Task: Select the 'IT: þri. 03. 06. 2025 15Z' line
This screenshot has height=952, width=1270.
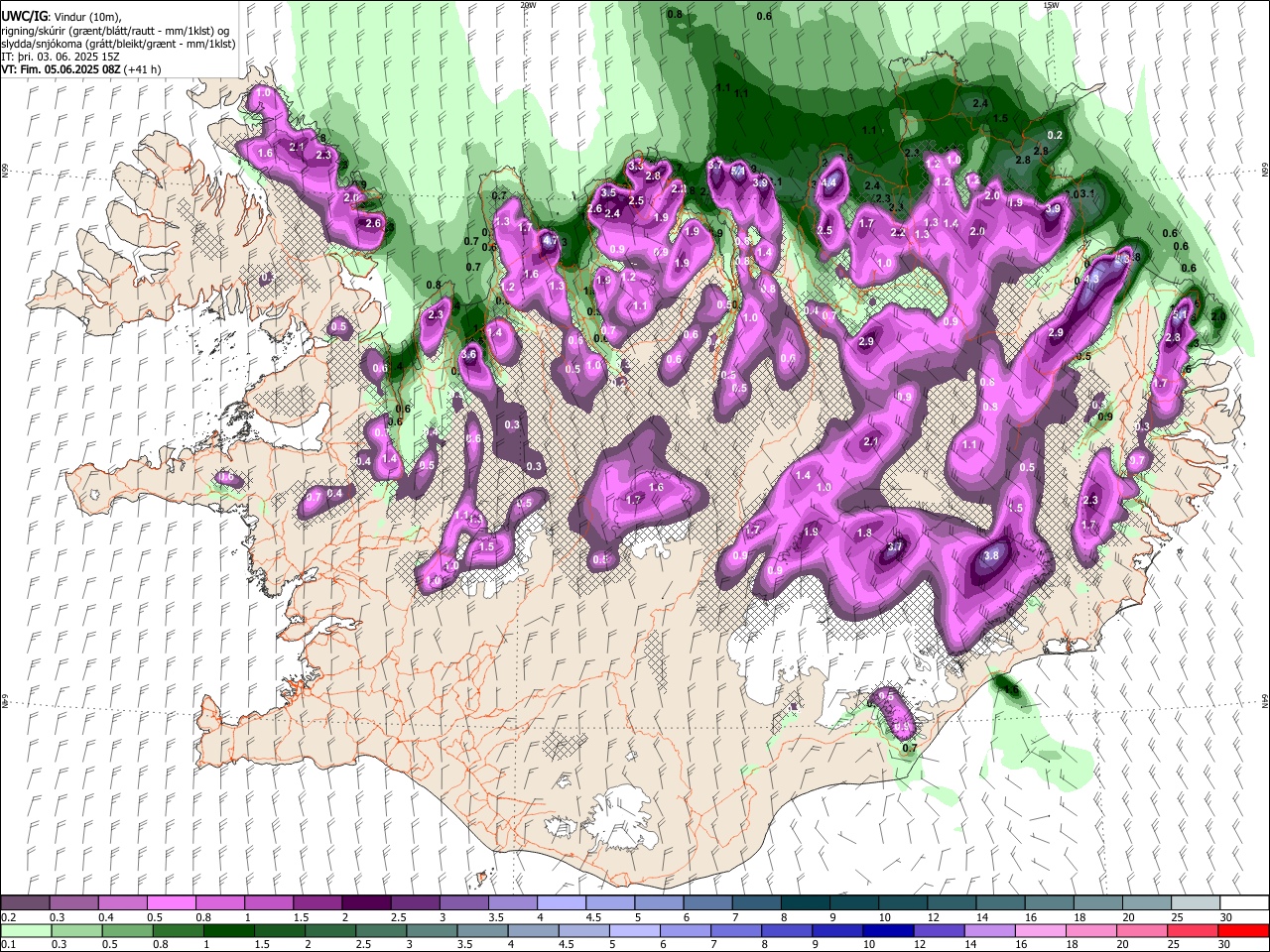Action: 61,57
